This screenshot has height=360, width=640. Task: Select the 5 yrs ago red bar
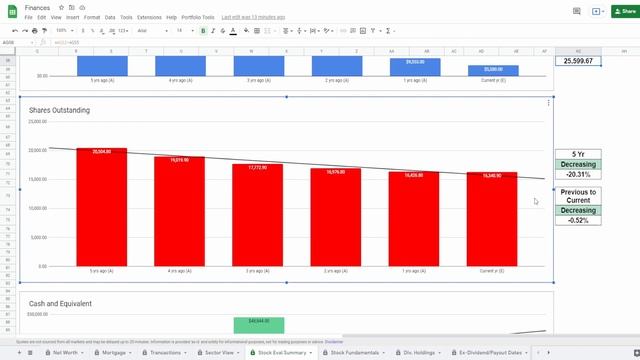(102, 207)
